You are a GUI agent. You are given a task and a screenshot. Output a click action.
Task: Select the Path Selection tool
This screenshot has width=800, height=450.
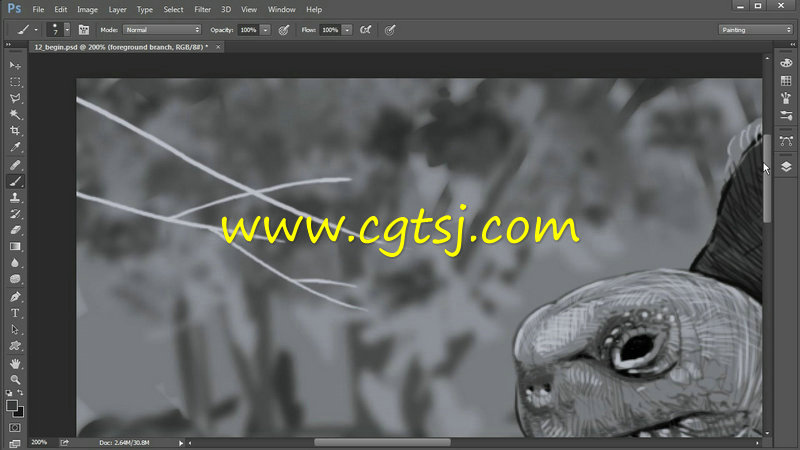15,329
